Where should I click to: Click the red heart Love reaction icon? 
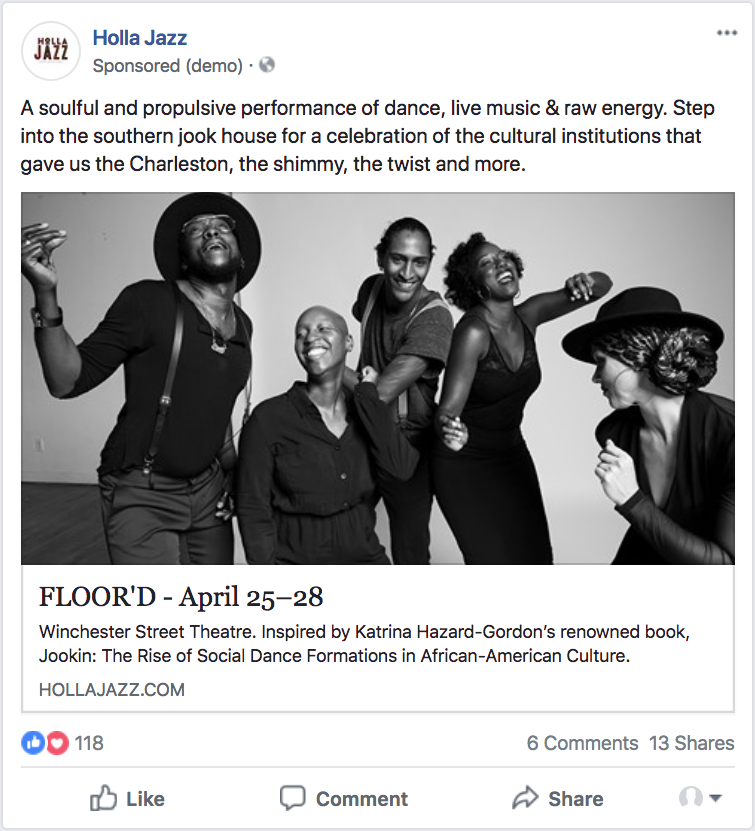[57, 743]
